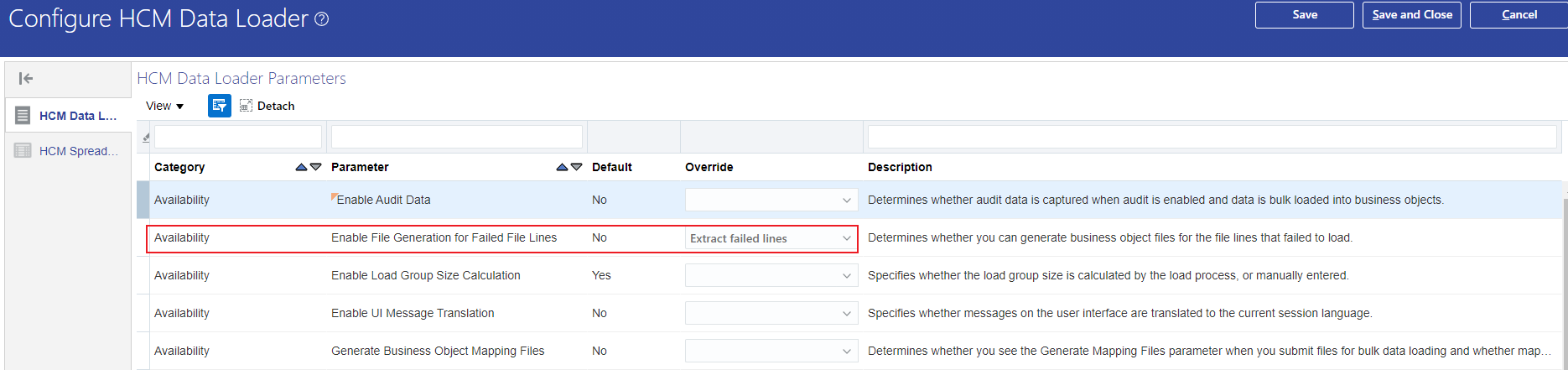Click the Cancel button
This screenshot has width=1568, height=370.
point(1519,15)
